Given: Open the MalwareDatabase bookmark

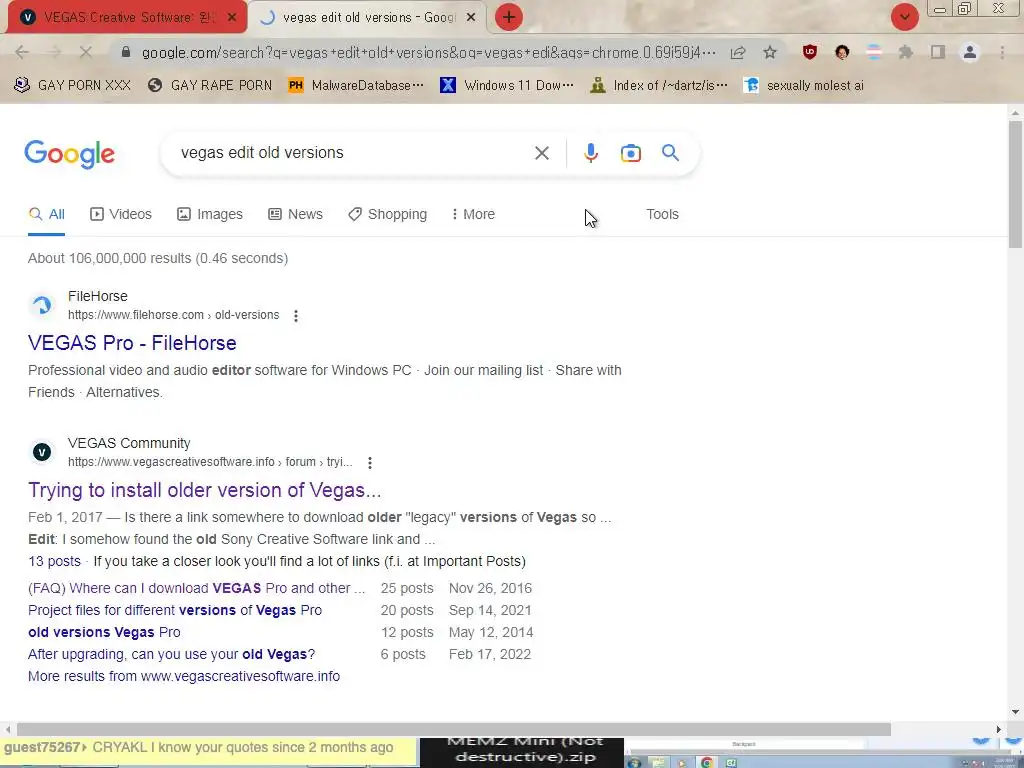Looking at the screenshot, I should 356,86.
